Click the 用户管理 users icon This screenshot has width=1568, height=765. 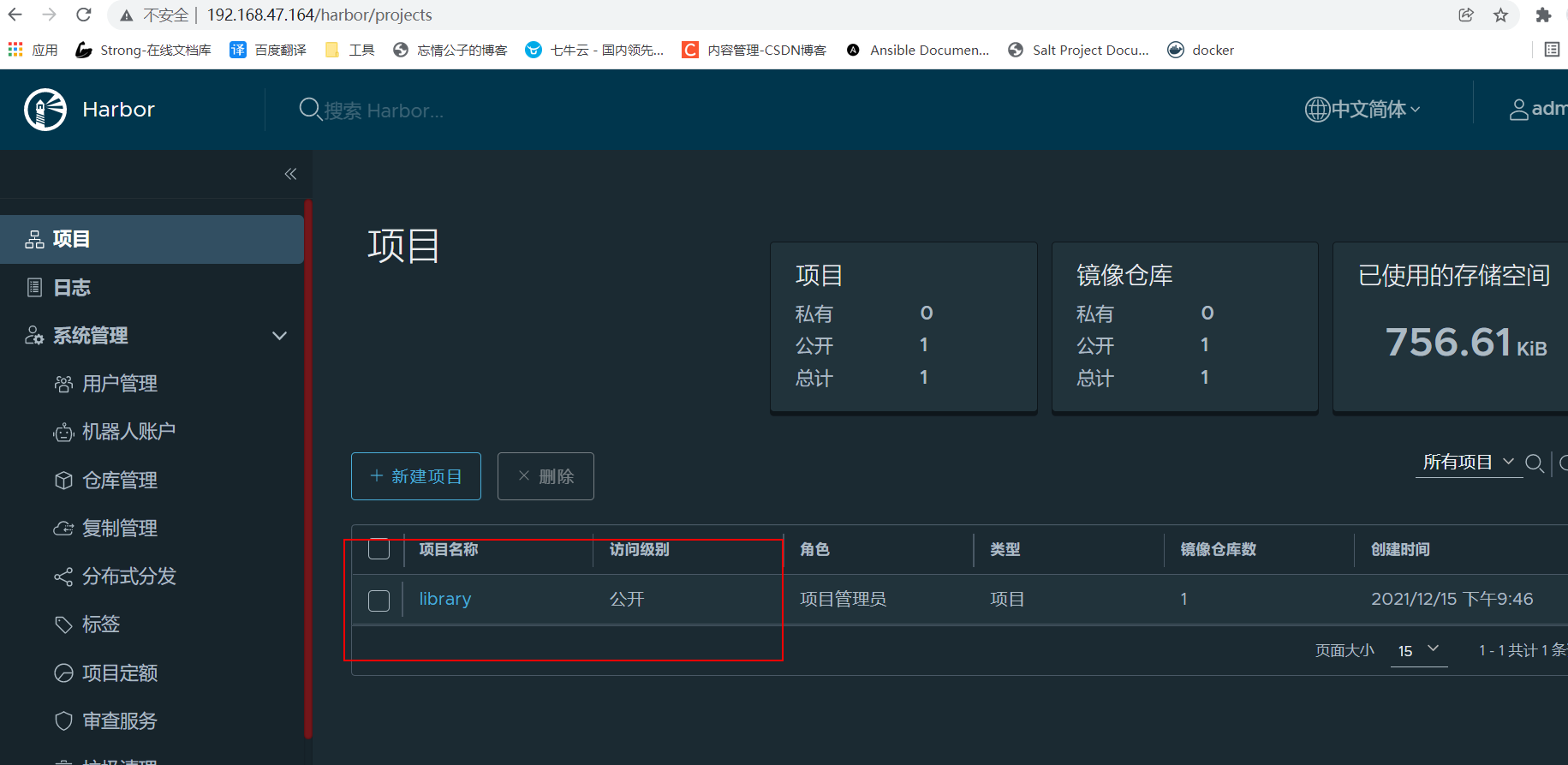click(x=63, y=384)
